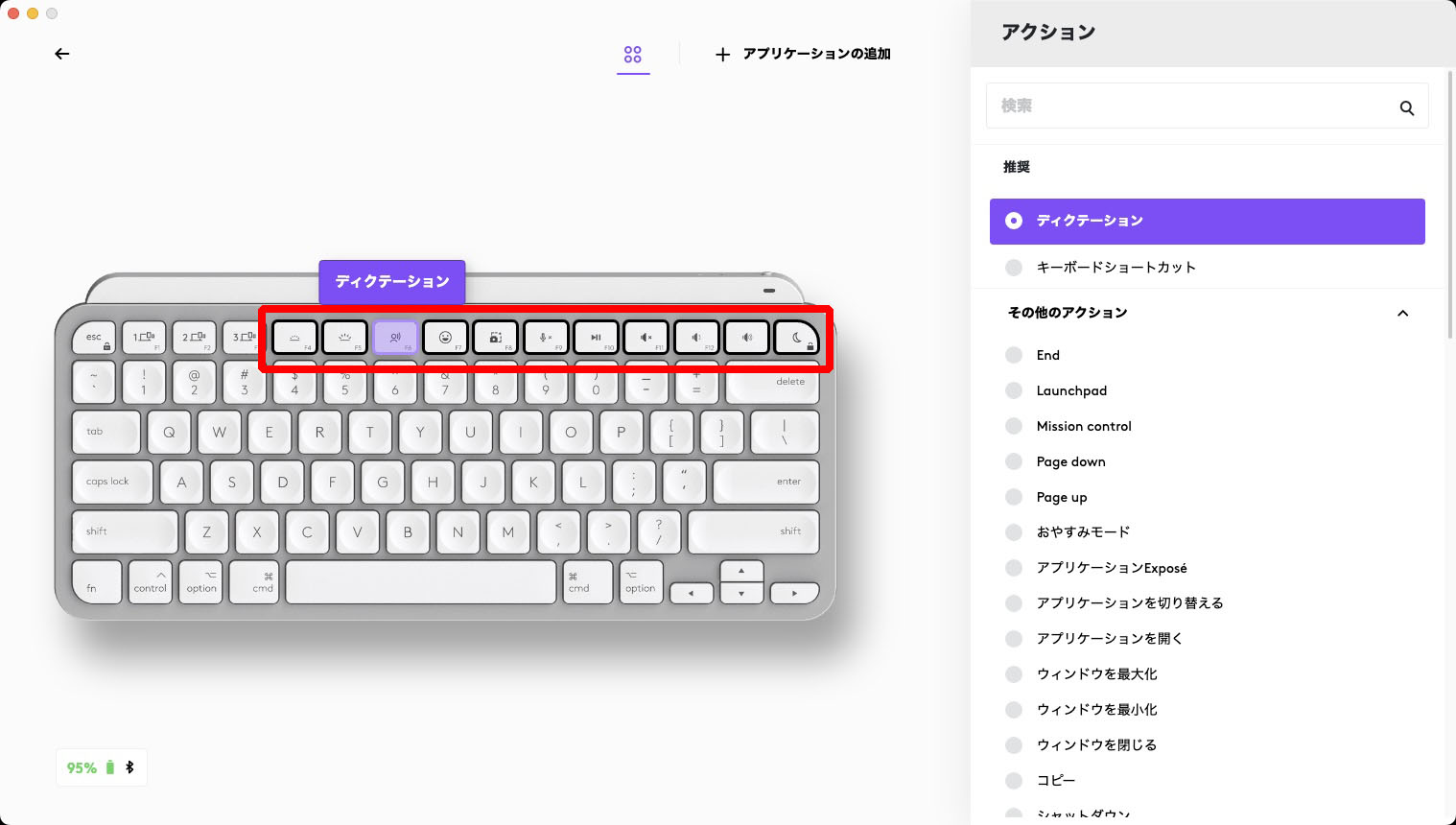Click the F8 screenshot key
The height and width of the screenshot is (825, 1456).
(495, 337)
